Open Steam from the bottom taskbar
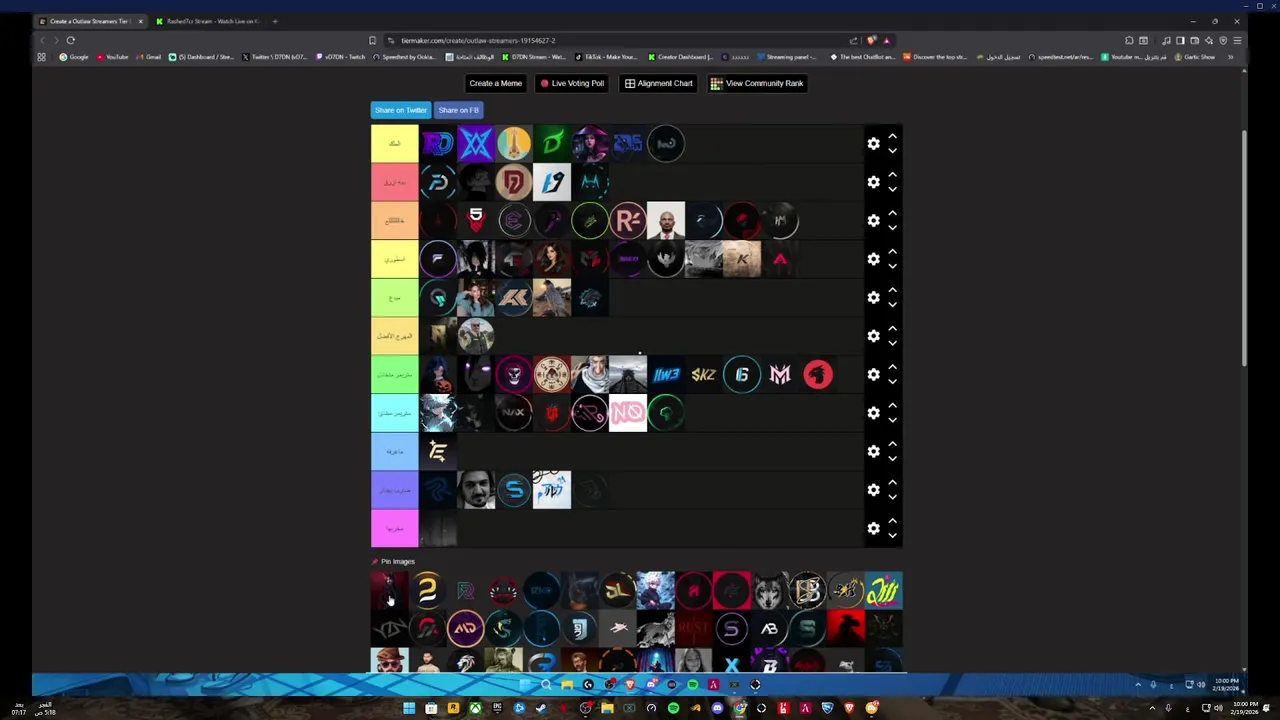This screenshot has height=720, width=1280. click(541, 708)
